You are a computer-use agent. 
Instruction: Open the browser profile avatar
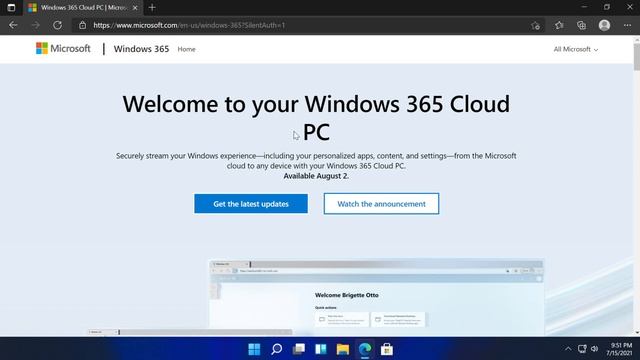(x=604, y=25)
